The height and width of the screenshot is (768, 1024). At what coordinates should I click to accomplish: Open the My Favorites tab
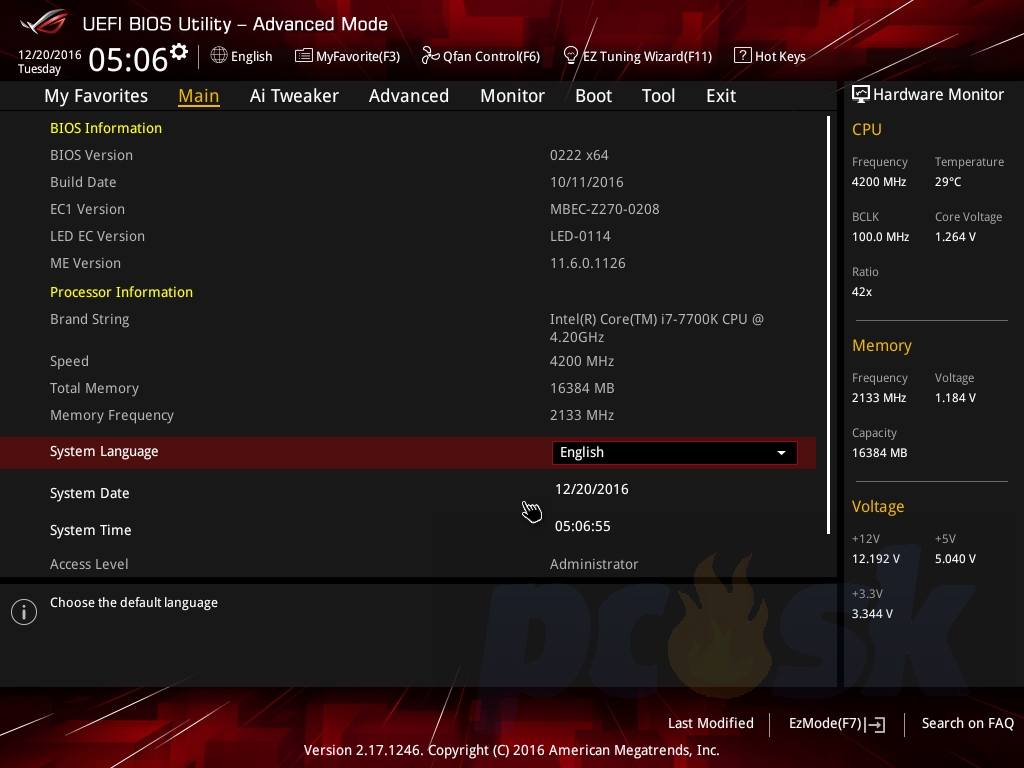pyautogui.click(x=96, y=96)
